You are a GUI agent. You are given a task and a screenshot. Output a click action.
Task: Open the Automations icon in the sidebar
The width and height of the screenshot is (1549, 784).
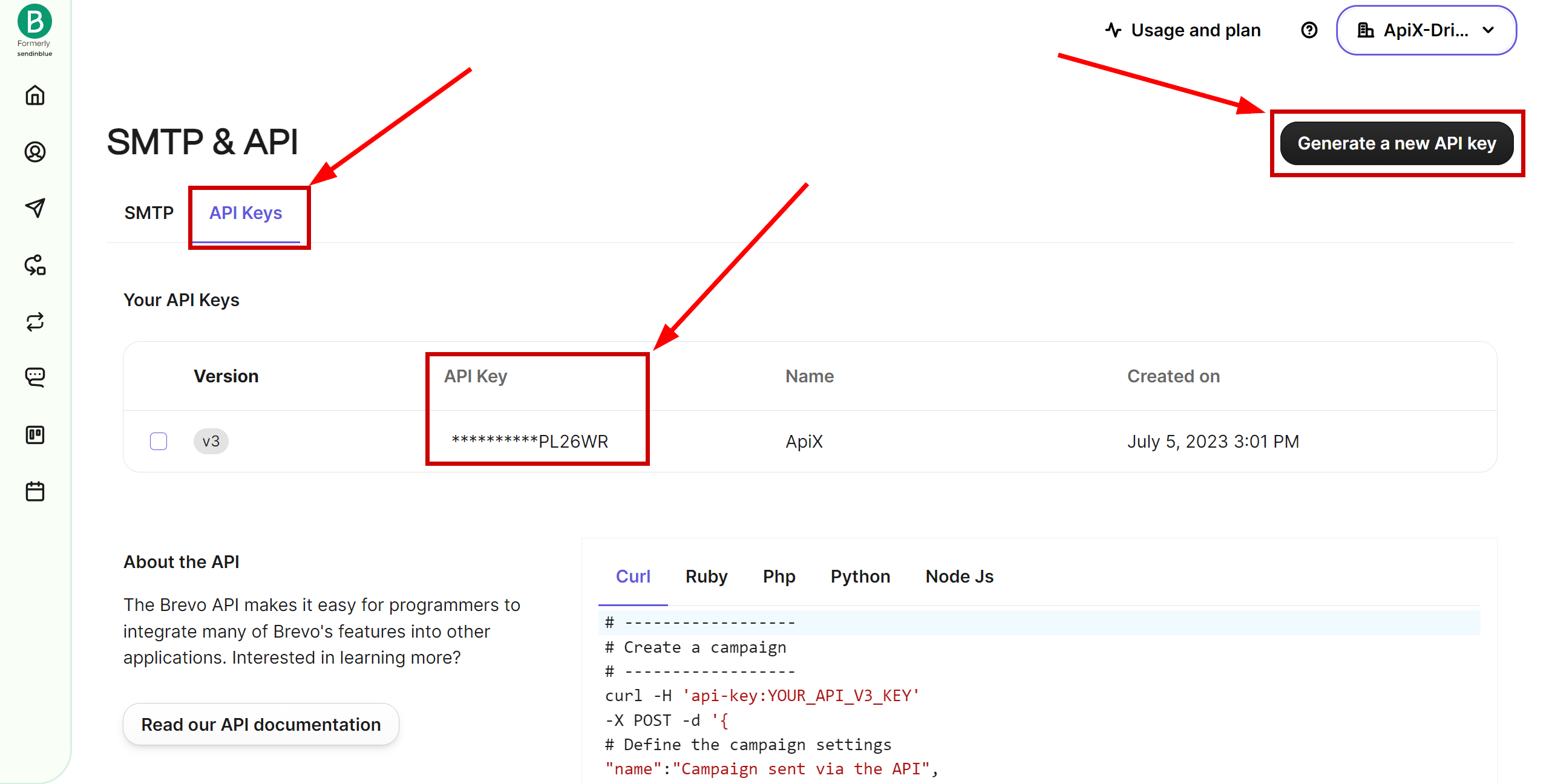click(35, 265)
